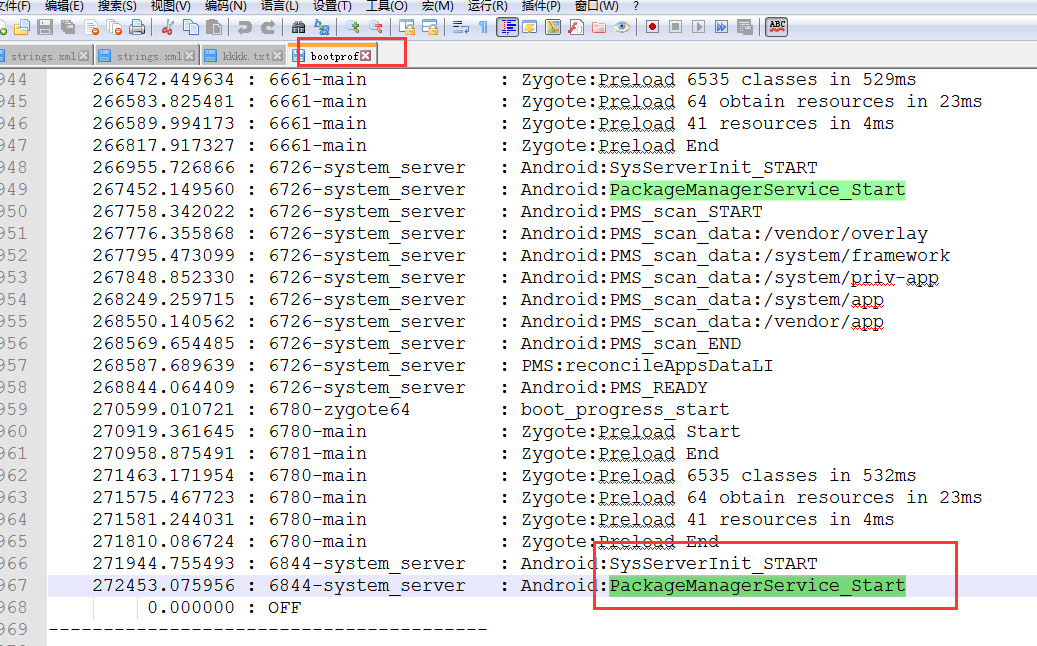Toggle the indent guide button

click(x=507, y=27)
